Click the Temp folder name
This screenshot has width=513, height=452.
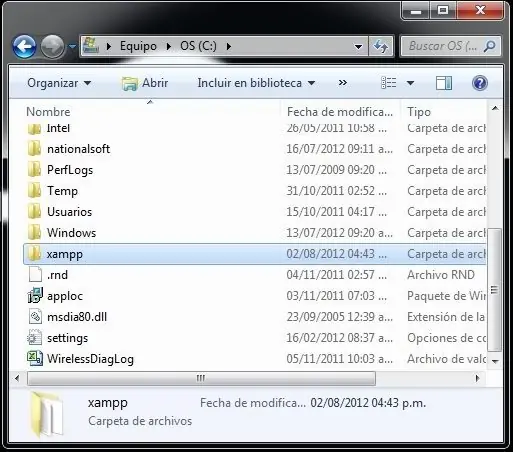pyautogui.click(x=62, y=191)
